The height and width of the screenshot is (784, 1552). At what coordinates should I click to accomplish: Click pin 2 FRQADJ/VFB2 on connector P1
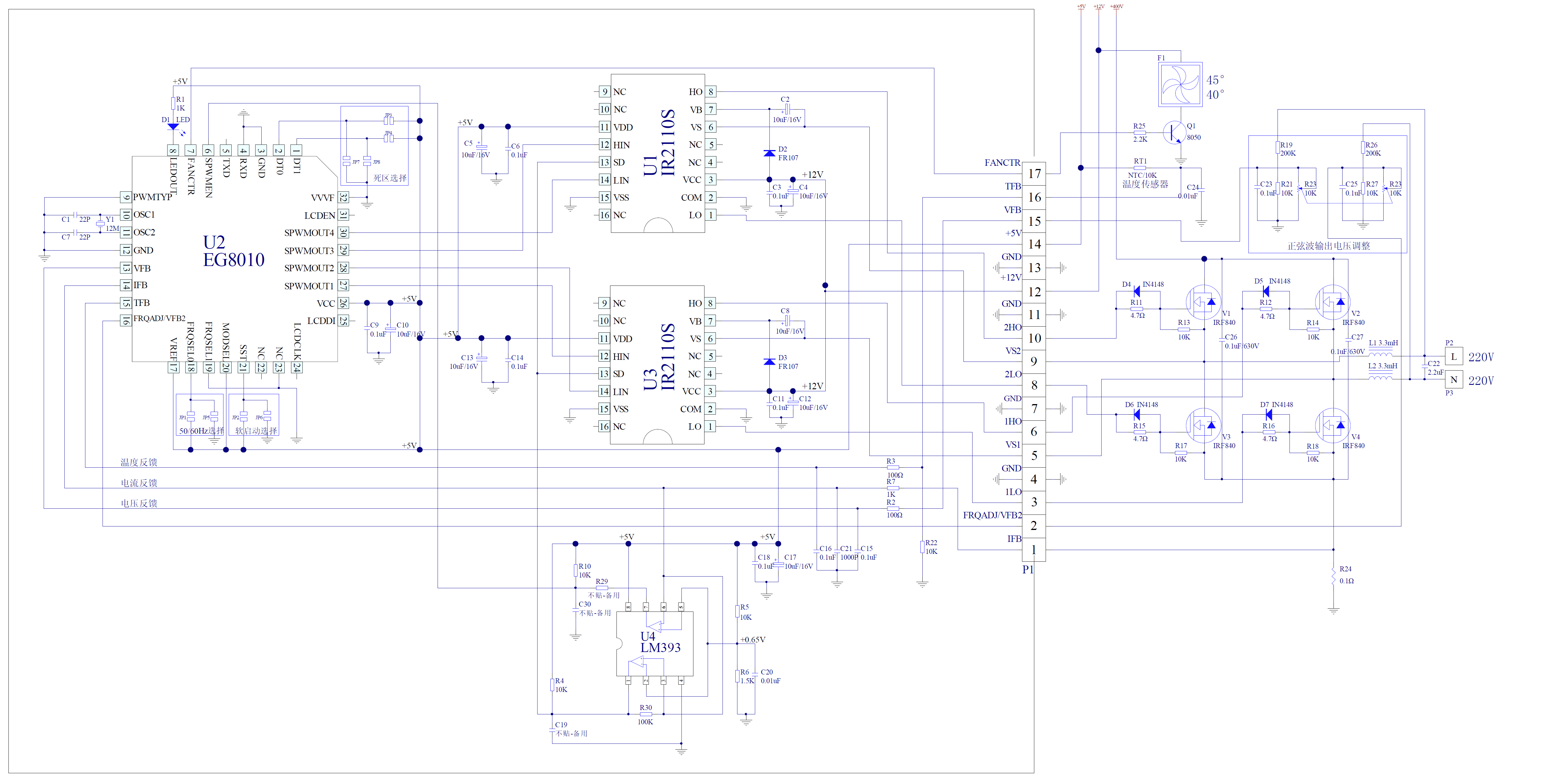(x=1034, y=526)
